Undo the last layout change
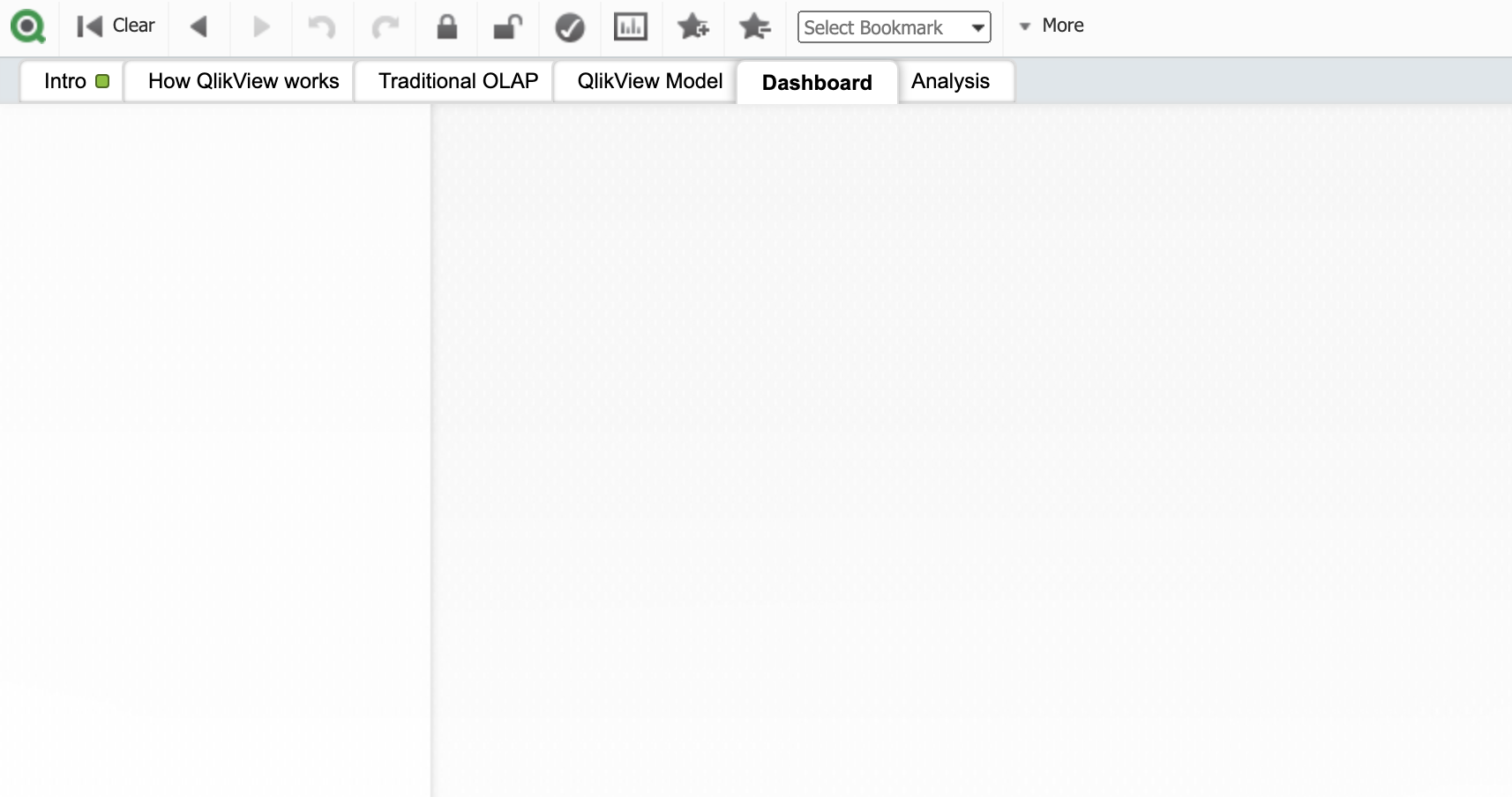The width and height of the screenshot is (1512, 797). click(x=322, y=26)
